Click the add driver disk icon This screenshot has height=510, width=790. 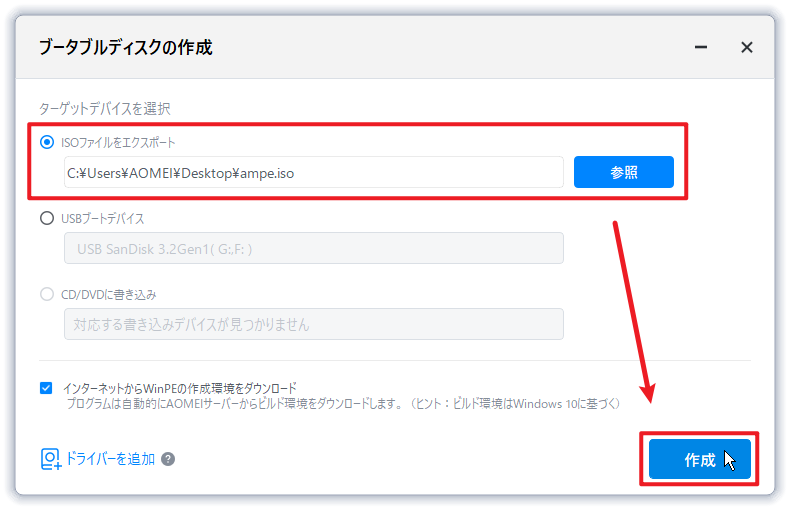[x=50, y=459]
